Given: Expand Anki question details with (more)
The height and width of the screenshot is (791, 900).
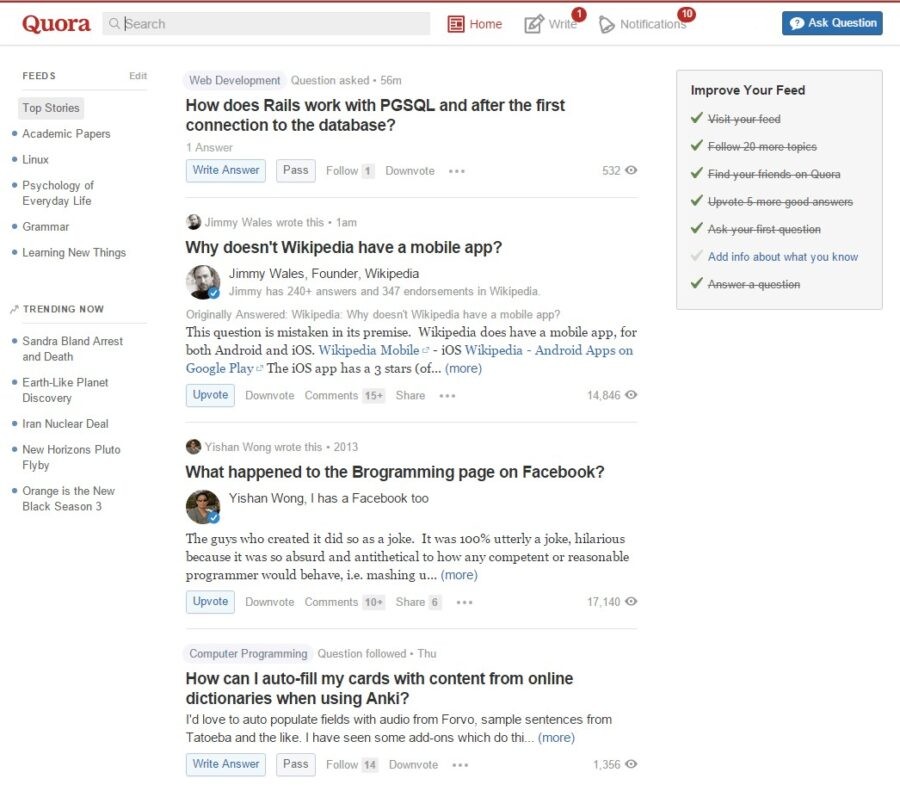Looking at the screenshot, I should (x=556, y=737).
